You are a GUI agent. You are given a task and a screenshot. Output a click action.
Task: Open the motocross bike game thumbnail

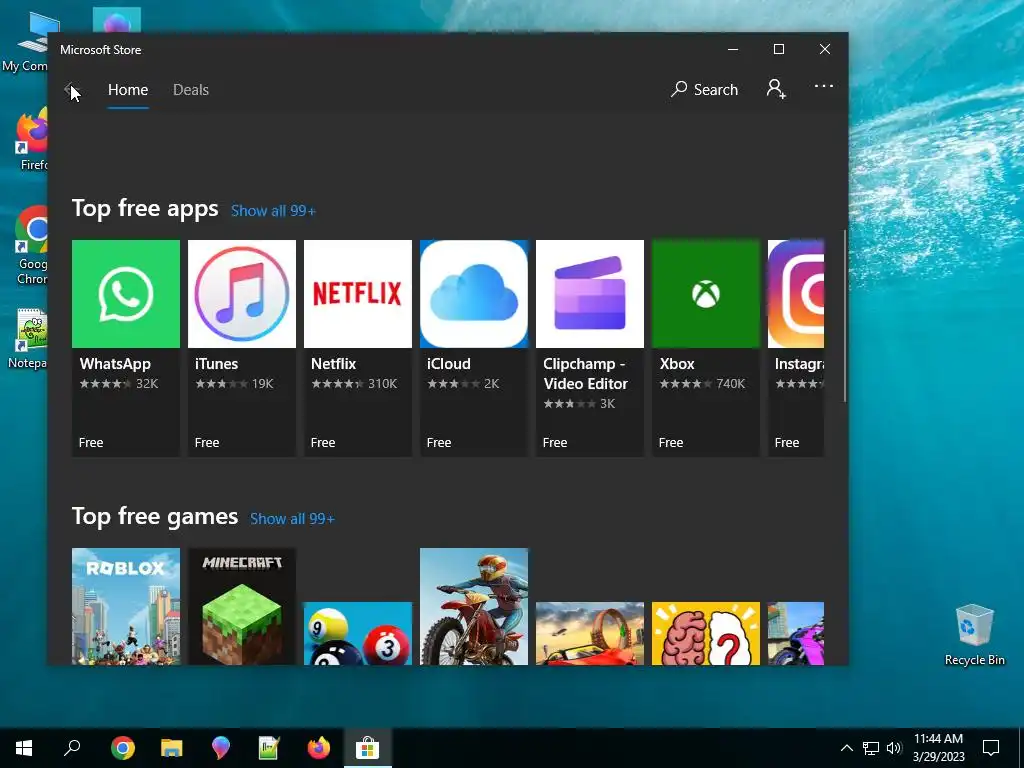click(x=473, y=607)
